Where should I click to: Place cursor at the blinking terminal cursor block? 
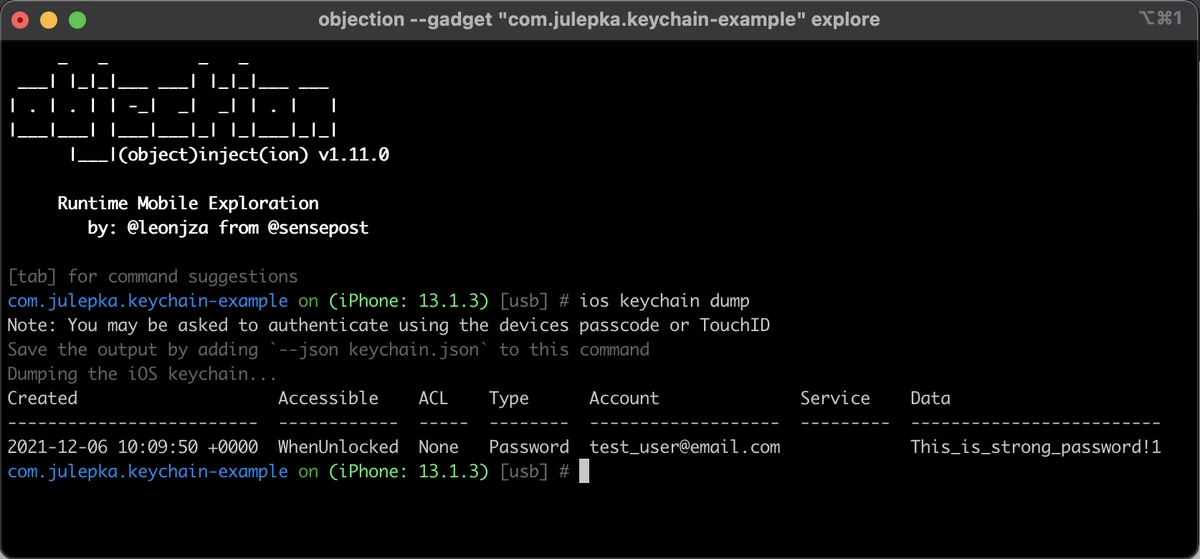point(584,471)
